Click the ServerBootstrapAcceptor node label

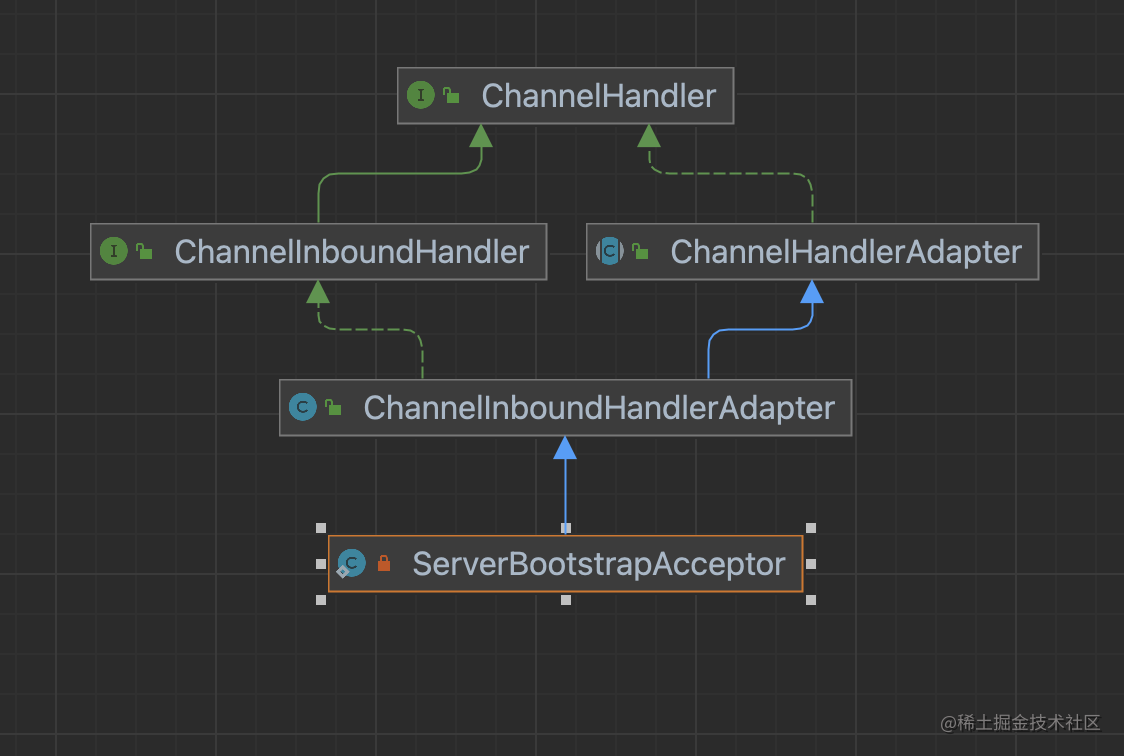599,564
